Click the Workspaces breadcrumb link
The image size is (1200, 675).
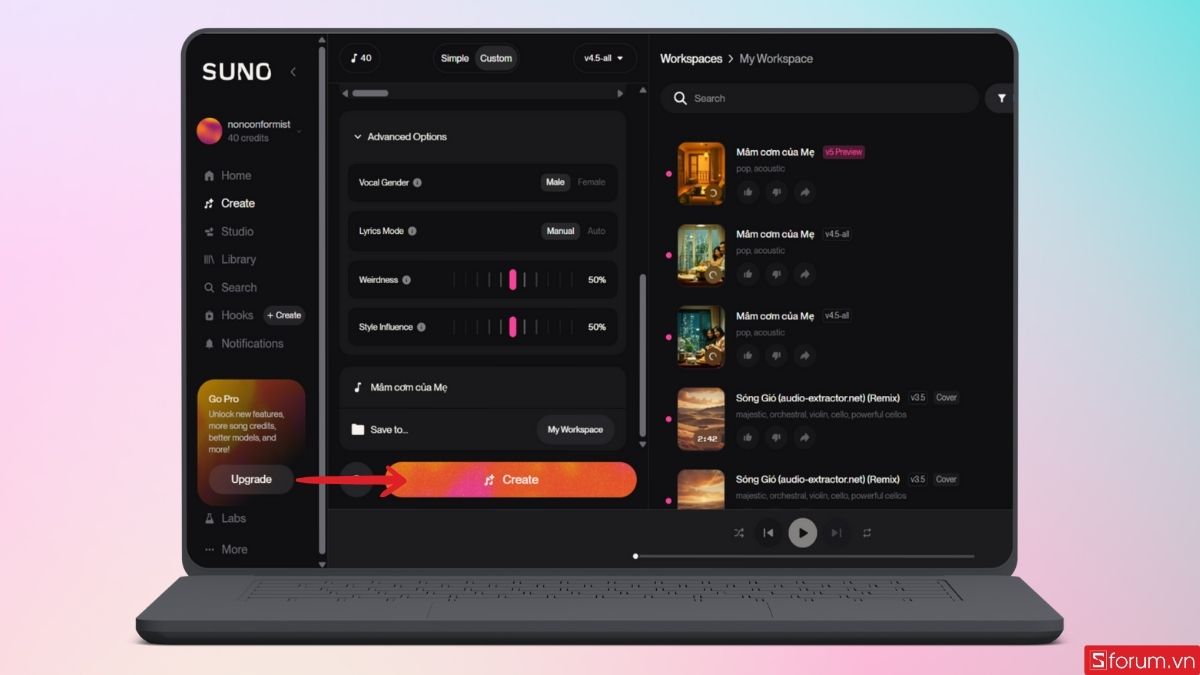pyautogui.click(x=691, y=59)
